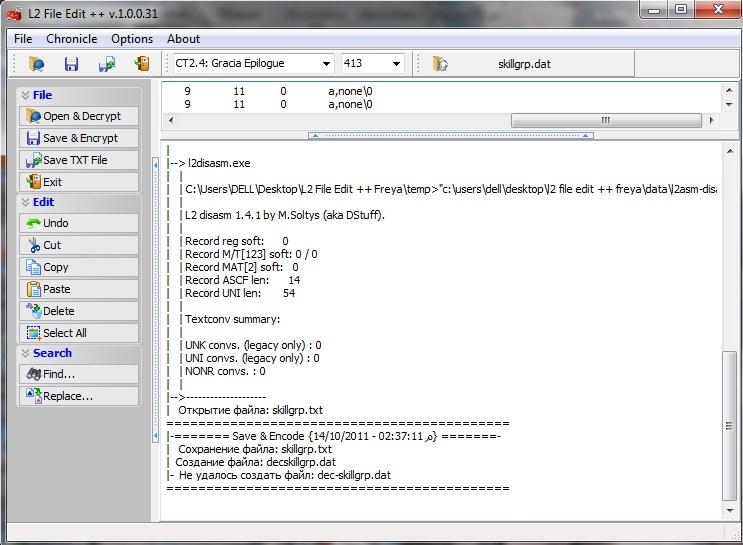Screen dimensions: 743x545
Task: Click the Find... search button
Action: coord(78,374)
